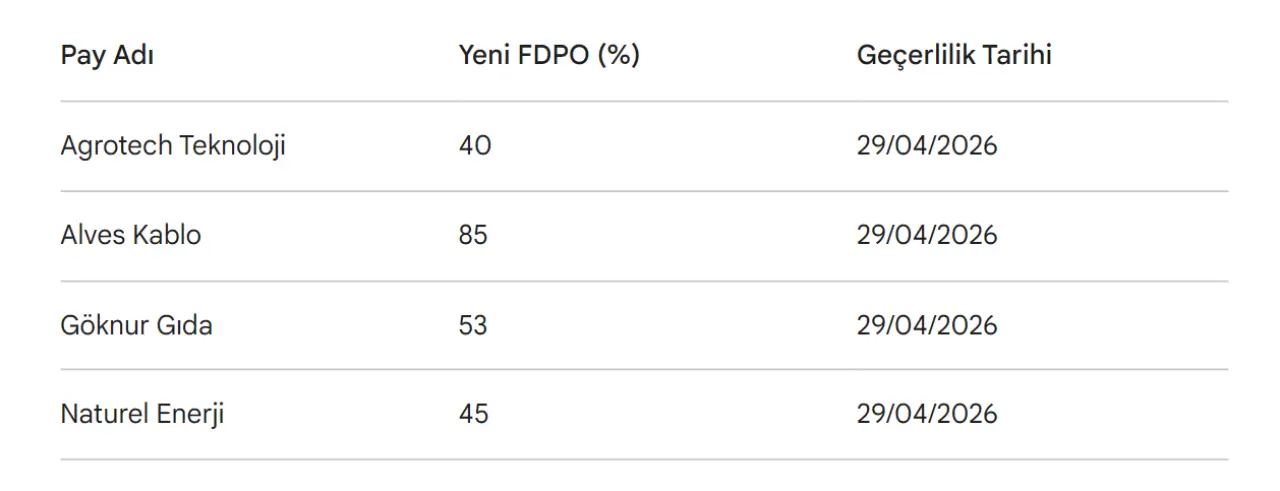The width and height of the screenshot is (1280, 491).
Task: Click the FDPO value 53 for Göknur Gıda
Action: pos(473,325)
